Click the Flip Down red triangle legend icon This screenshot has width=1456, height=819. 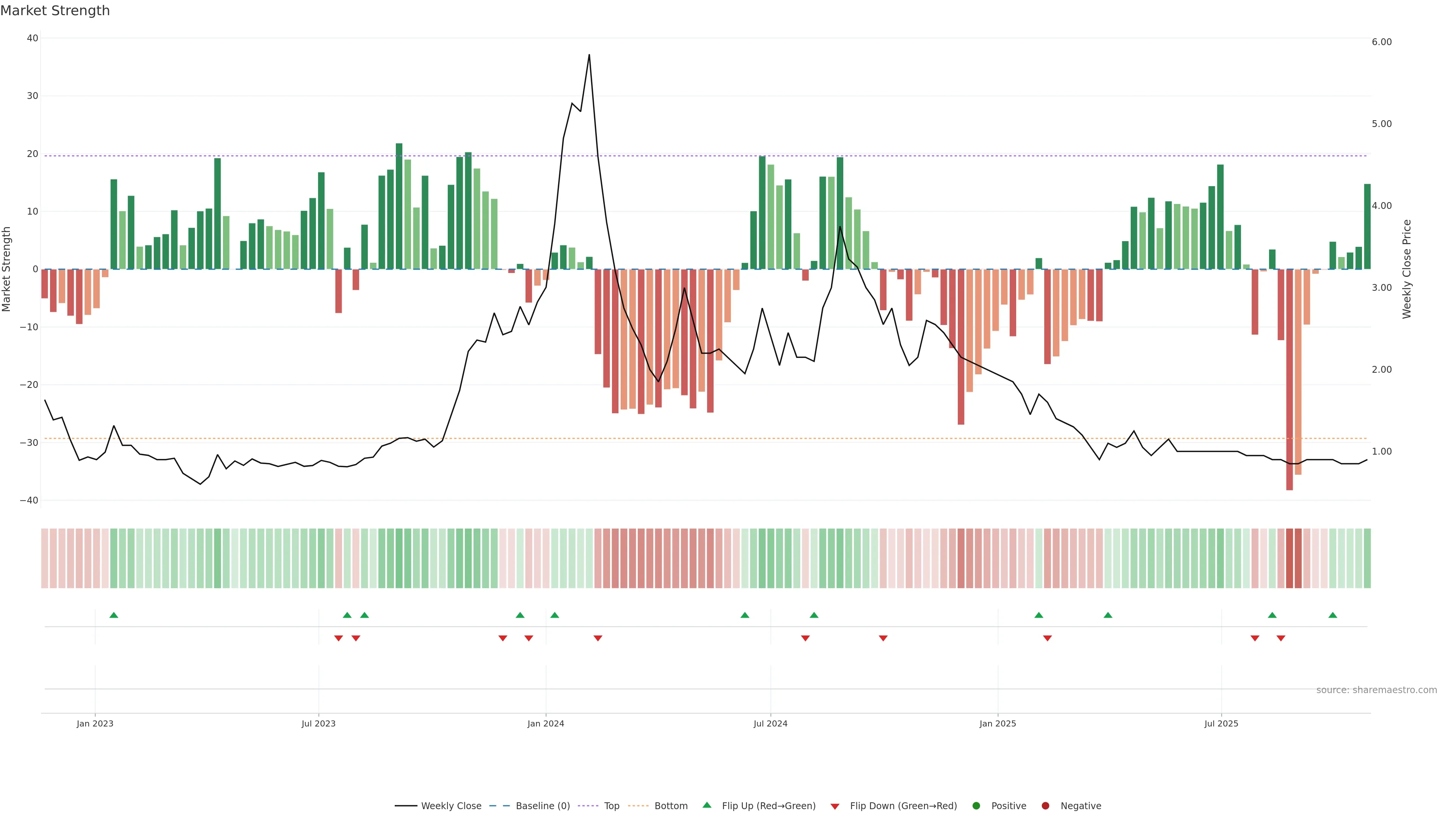[x=835, y=806]
